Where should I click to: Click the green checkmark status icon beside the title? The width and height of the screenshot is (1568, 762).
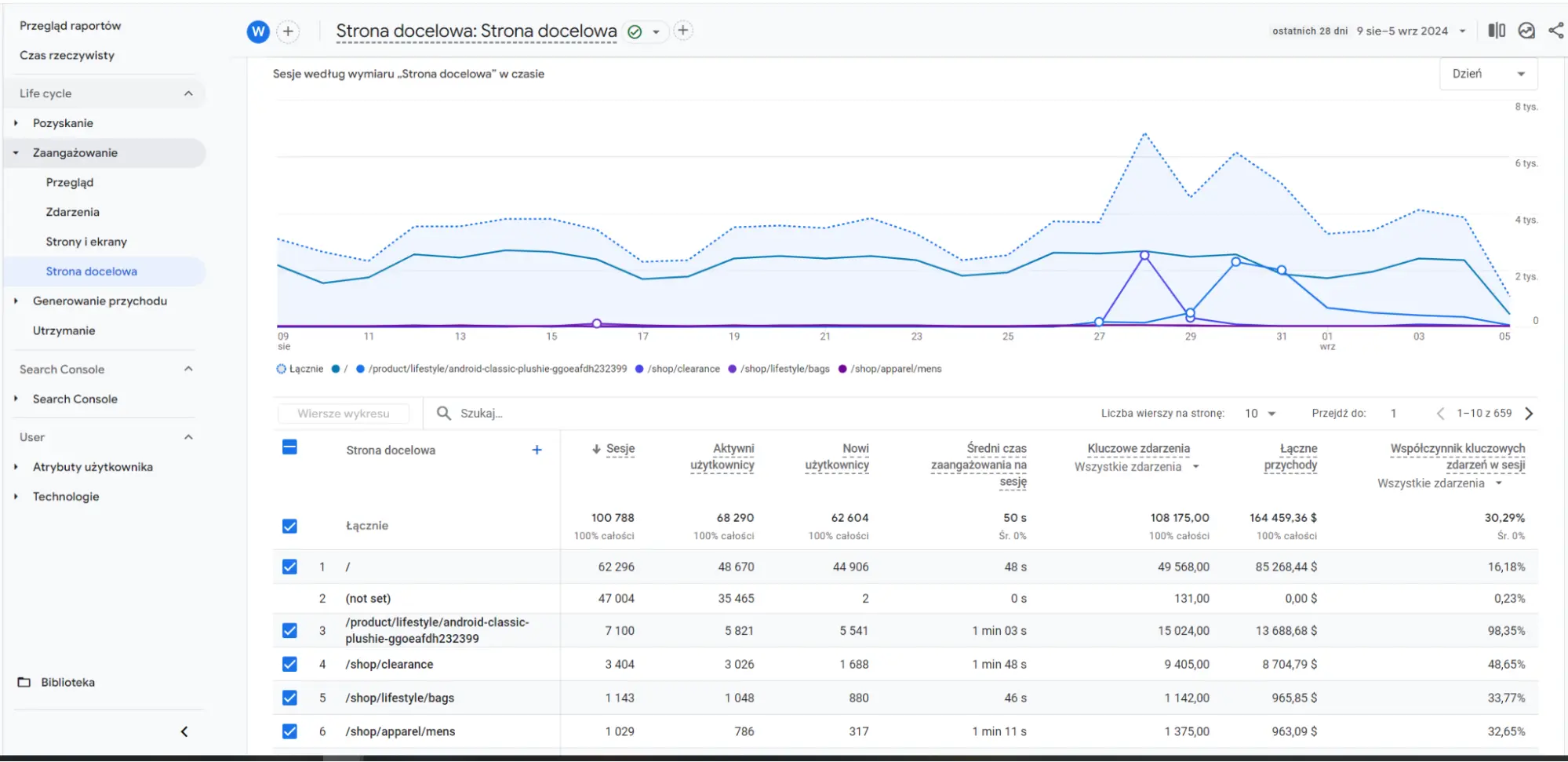tap(635, 32)
